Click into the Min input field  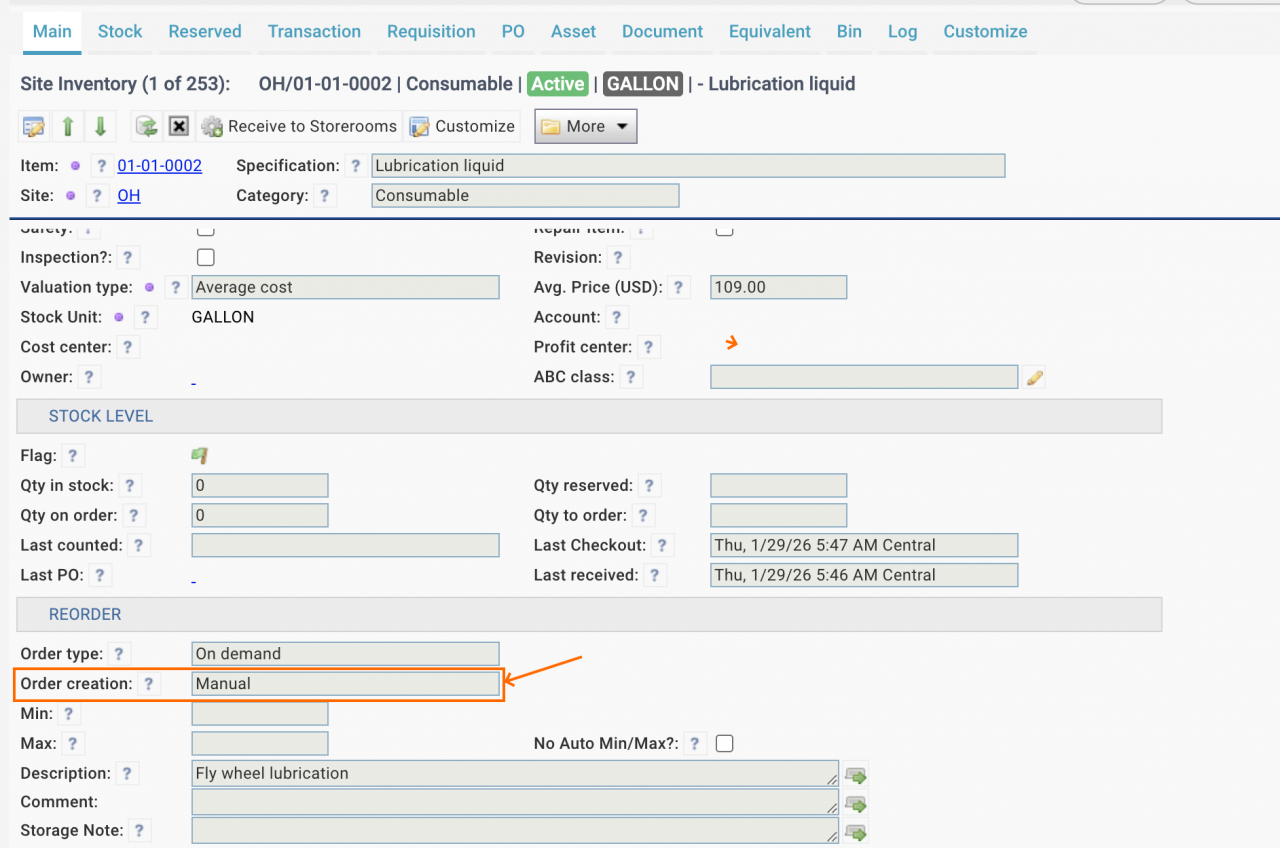(259, 714)
